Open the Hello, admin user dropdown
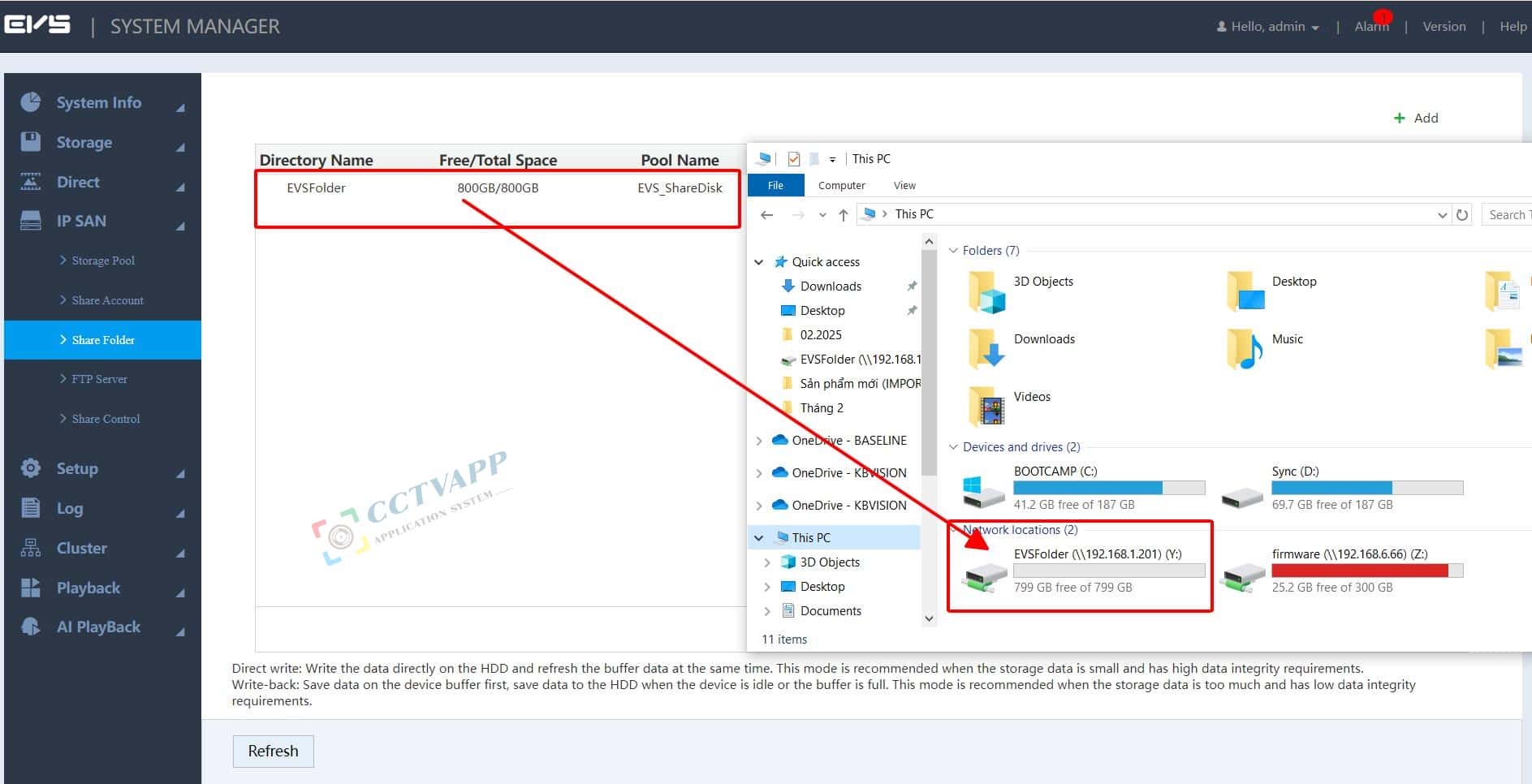The image size is (1532, 784). point(1268,27)
